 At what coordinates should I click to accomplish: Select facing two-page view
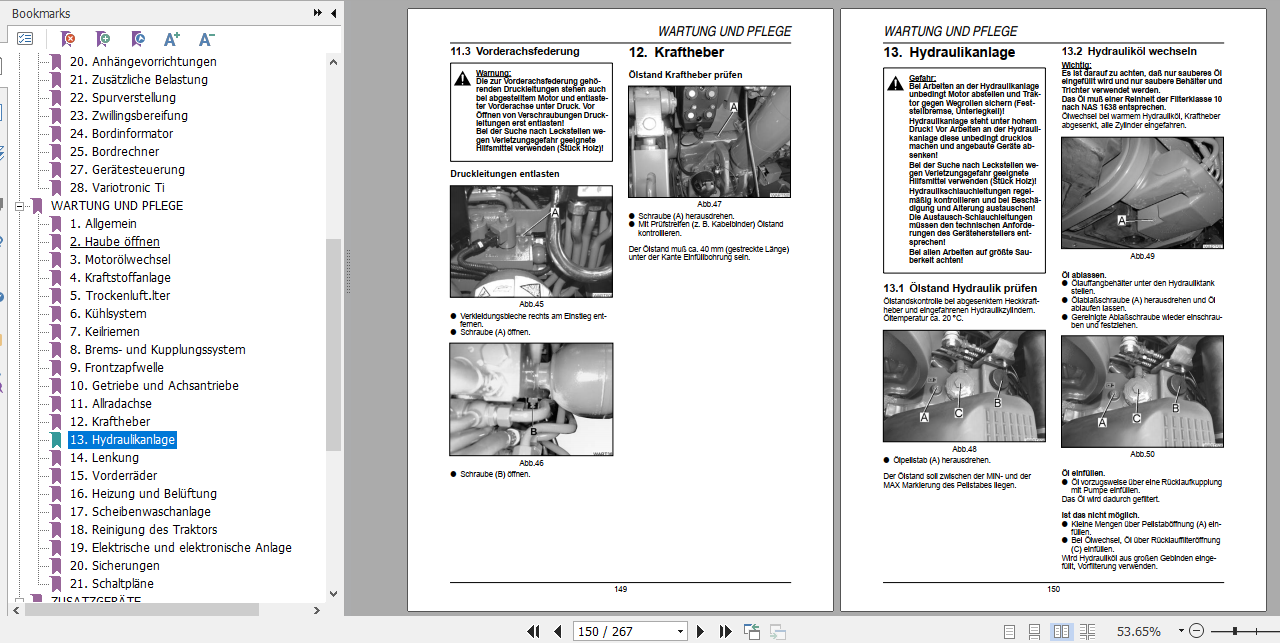pos(1061,631)
